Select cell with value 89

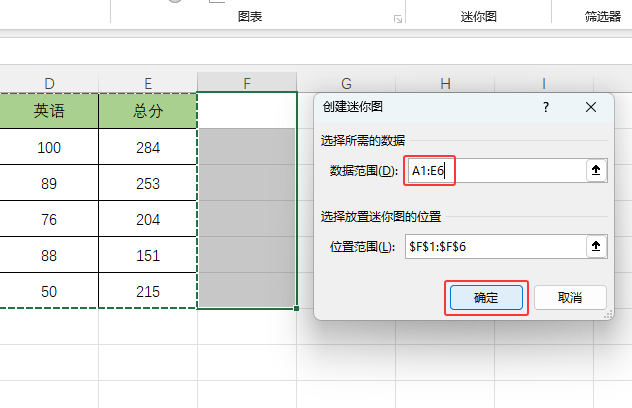coord(49,183)
